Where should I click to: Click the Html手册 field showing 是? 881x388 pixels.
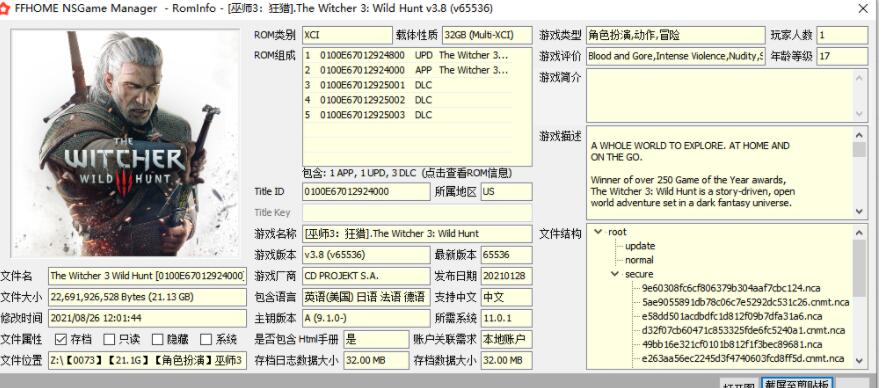[376, 339]
